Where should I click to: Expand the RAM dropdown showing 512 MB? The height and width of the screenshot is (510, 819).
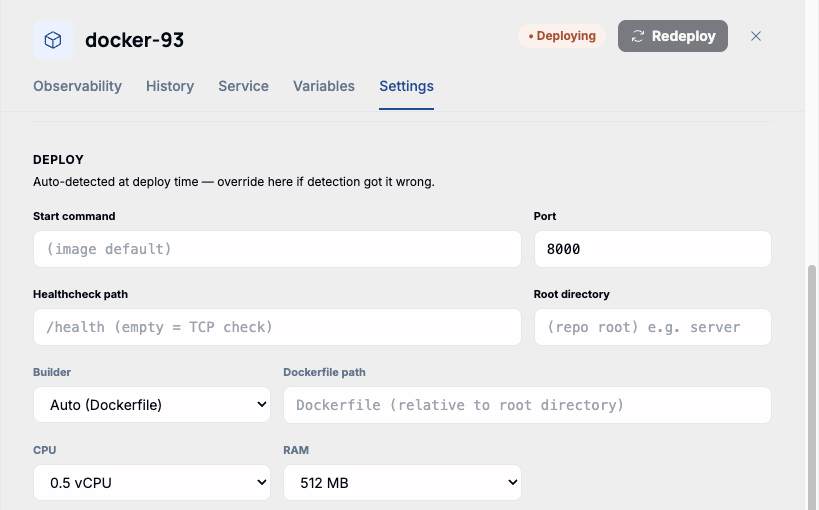(402, 483)
